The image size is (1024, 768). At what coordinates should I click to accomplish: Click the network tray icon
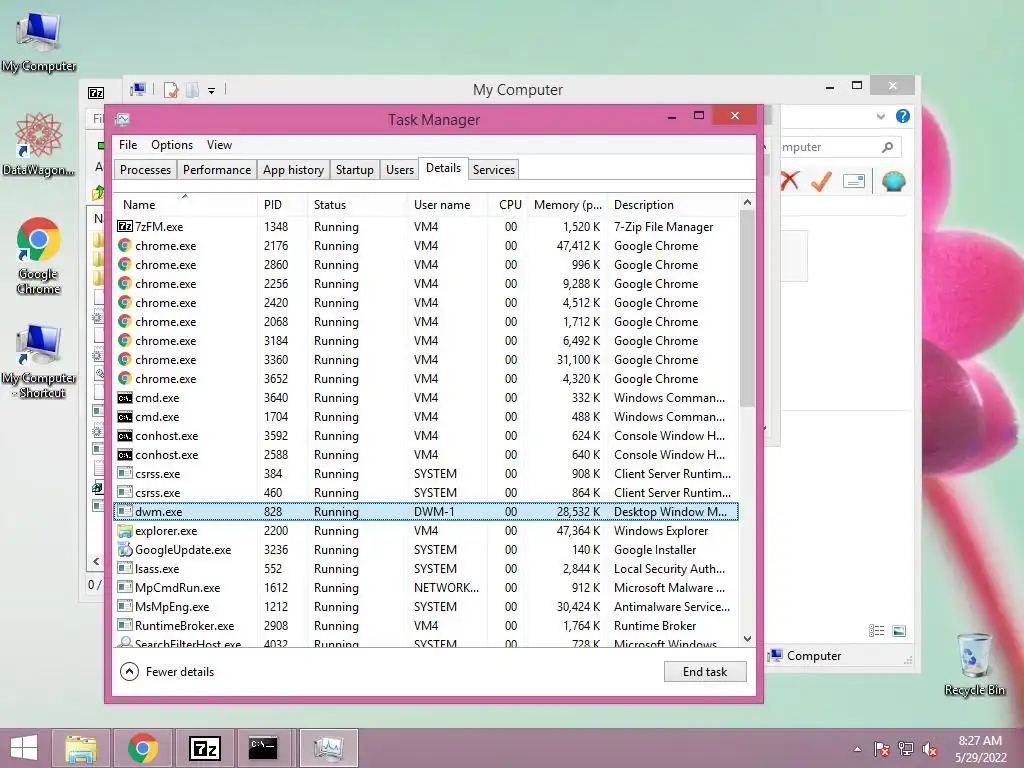[x=906, y=749]
